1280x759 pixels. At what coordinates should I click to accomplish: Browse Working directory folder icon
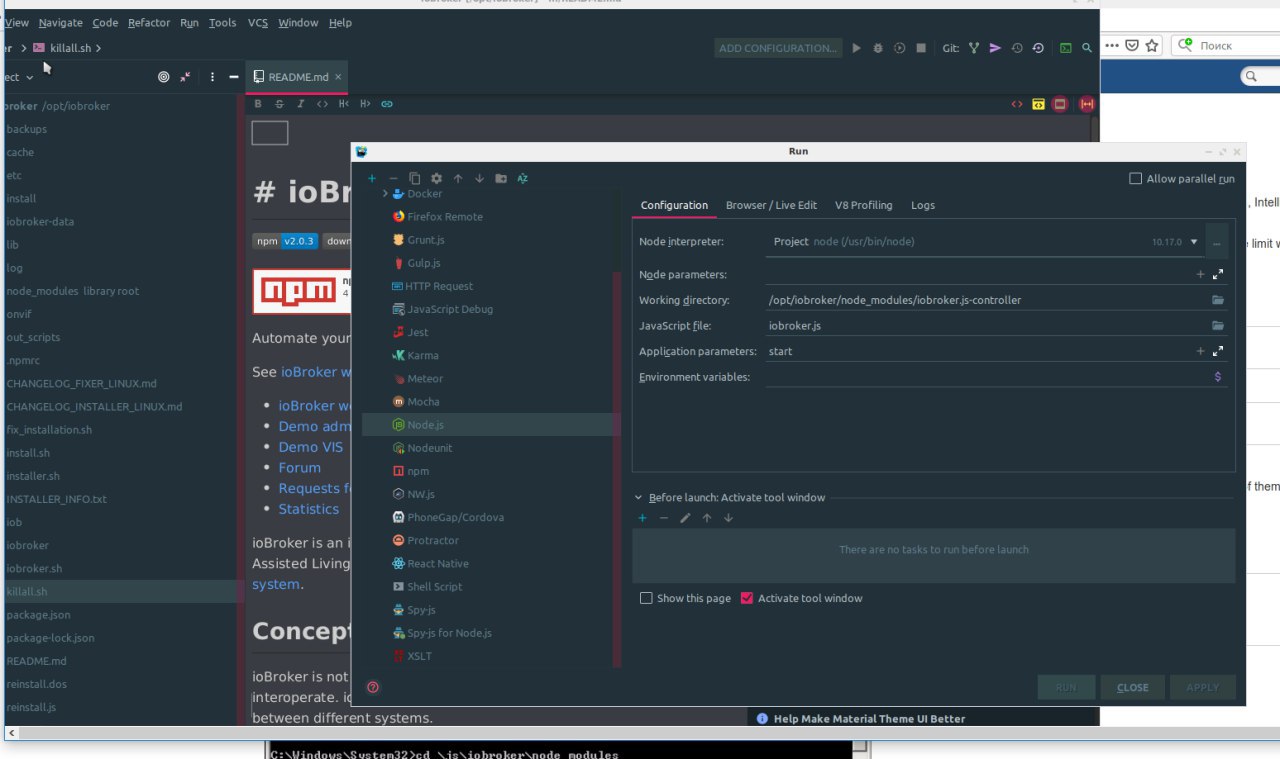click(1217, 300)
